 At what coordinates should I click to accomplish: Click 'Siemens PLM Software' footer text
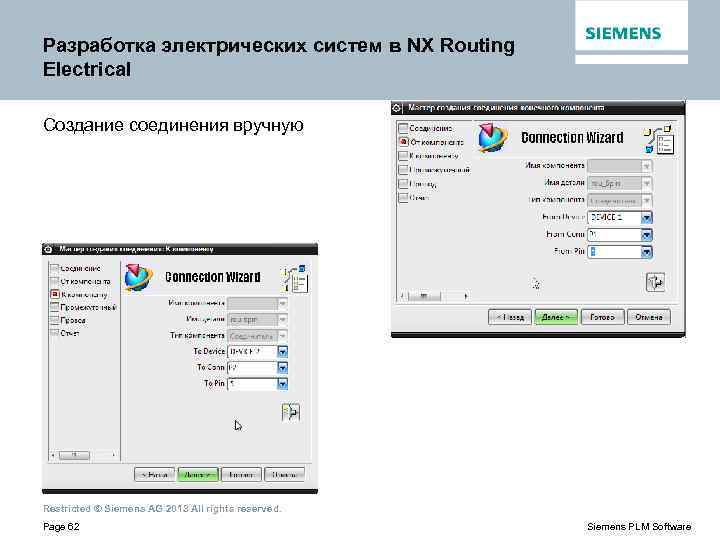point(639,527)
